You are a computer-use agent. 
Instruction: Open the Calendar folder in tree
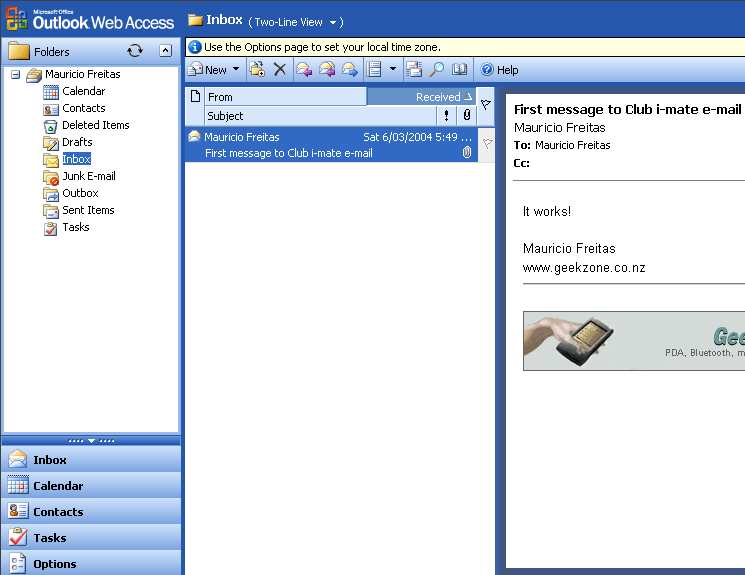[x=84, y=91]
